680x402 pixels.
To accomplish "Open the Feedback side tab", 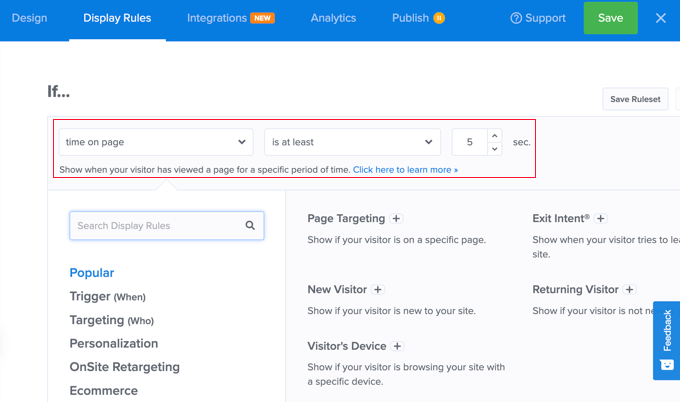I will click(667, 340).
